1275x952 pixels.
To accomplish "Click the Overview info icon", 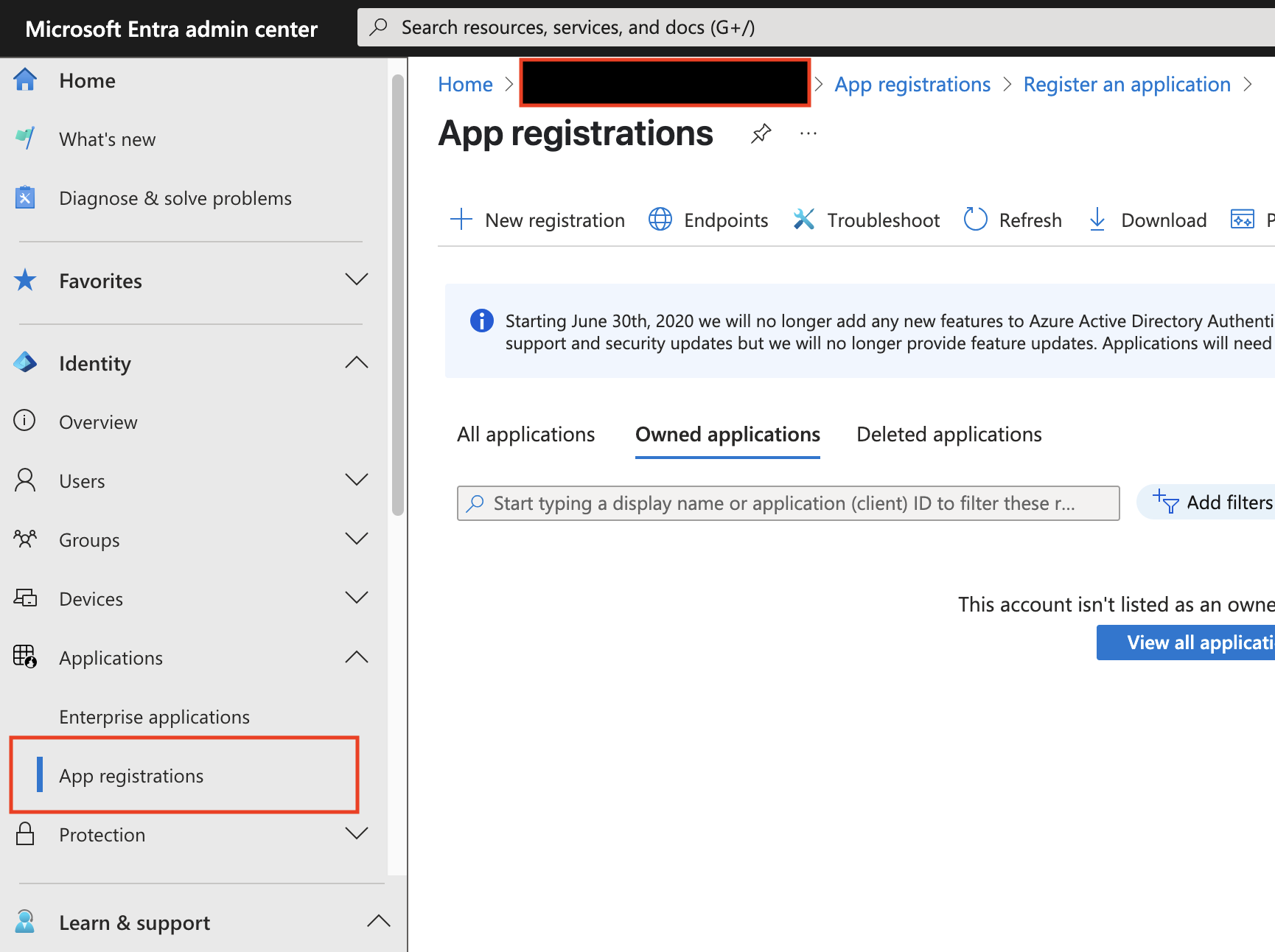I will (x=24, y=421).
